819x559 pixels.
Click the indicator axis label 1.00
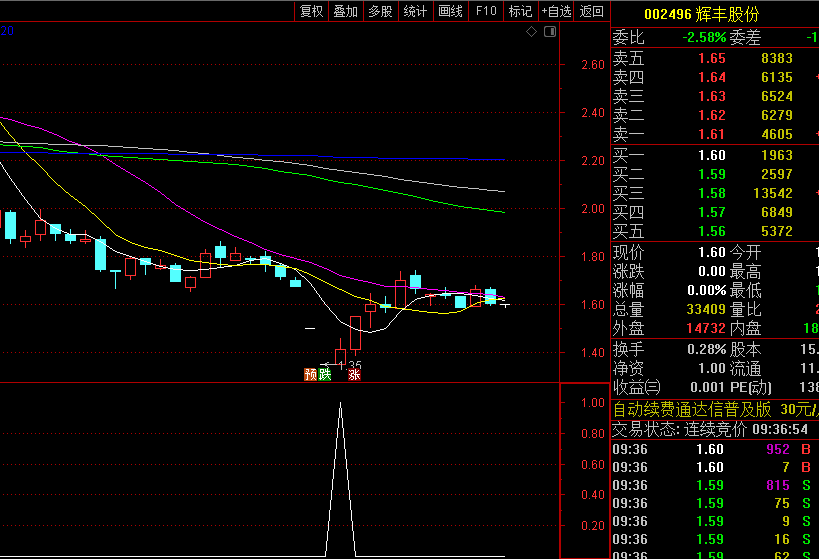tap(593, 402)
